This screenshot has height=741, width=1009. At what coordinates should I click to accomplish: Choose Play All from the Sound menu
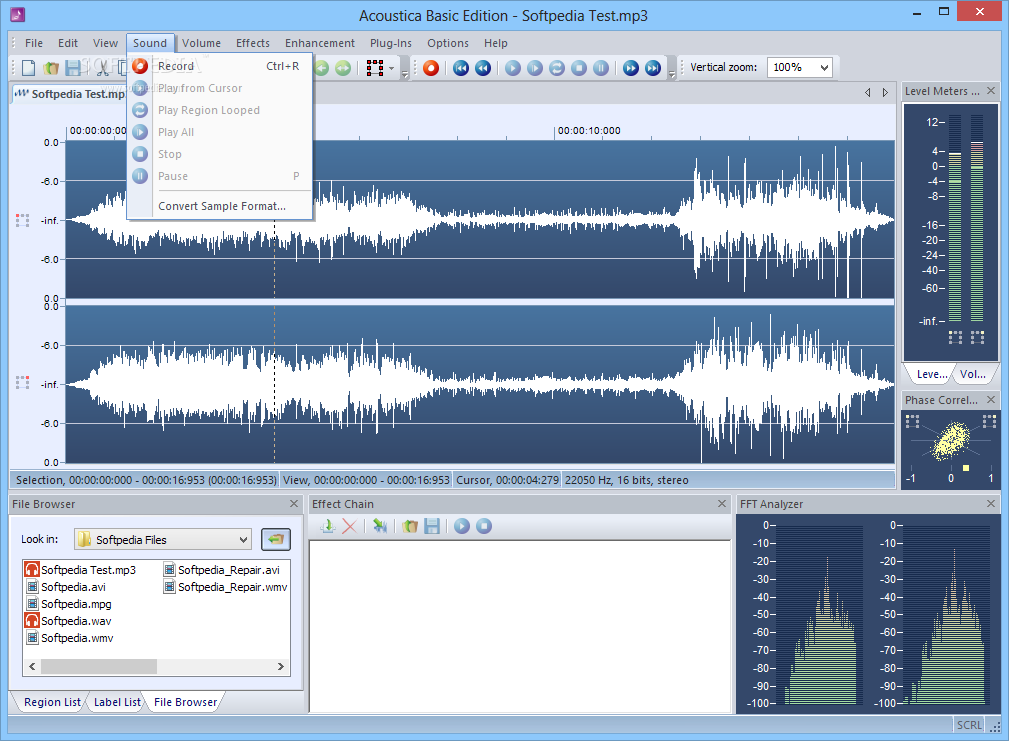221,132
